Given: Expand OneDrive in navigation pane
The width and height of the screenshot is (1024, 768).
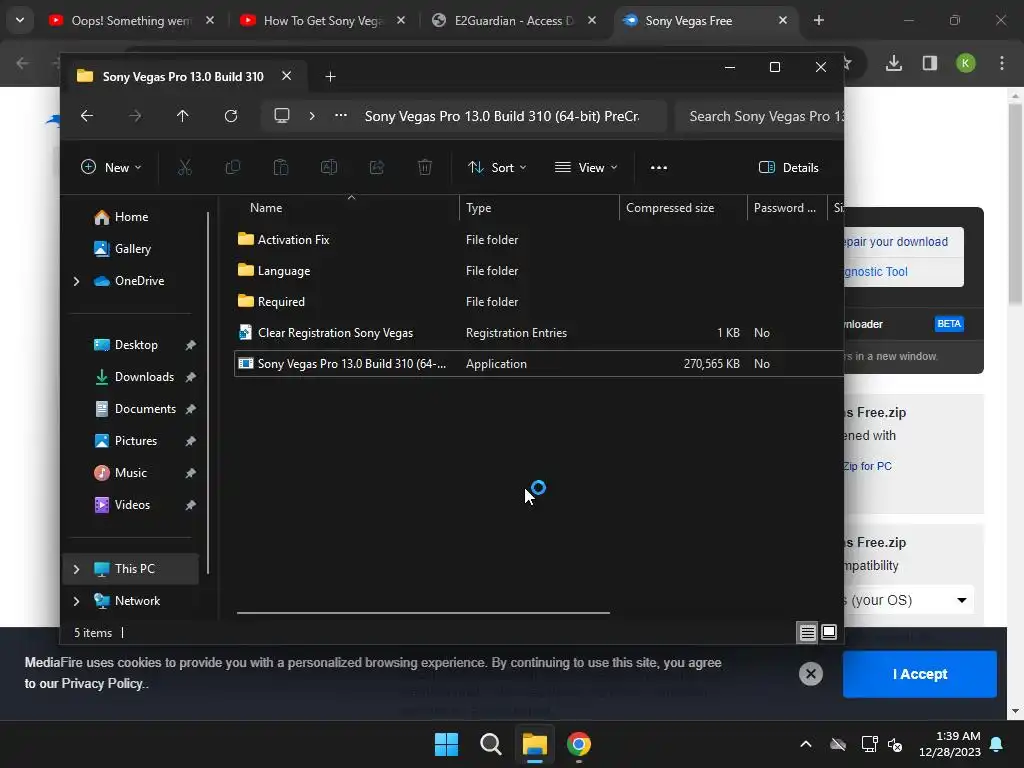Looking at the screenshot, I should click(x=76, y=281).
